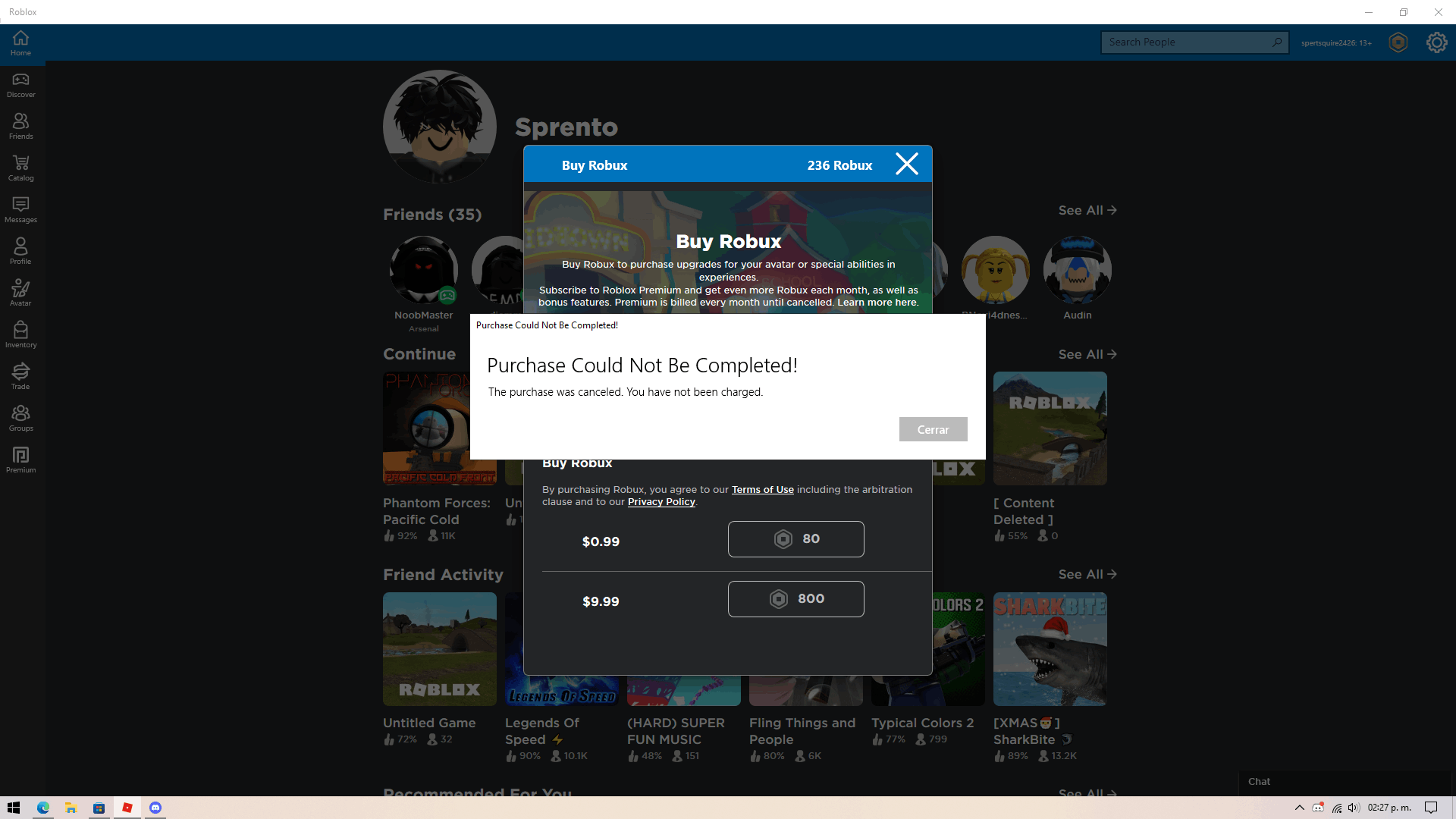Click See All next to Continue
Viewport: 1456px width, 819px height.
tap(1087, 354)
